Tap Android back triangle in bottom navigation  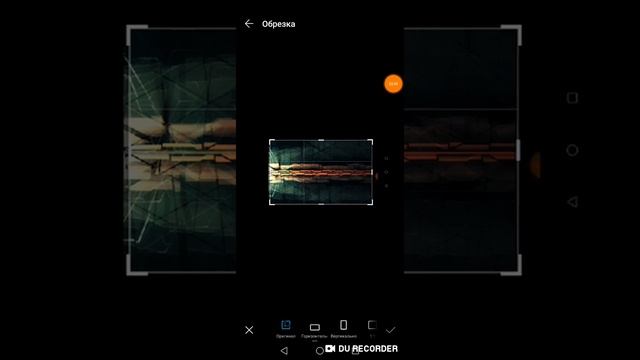tap(284, 351)
